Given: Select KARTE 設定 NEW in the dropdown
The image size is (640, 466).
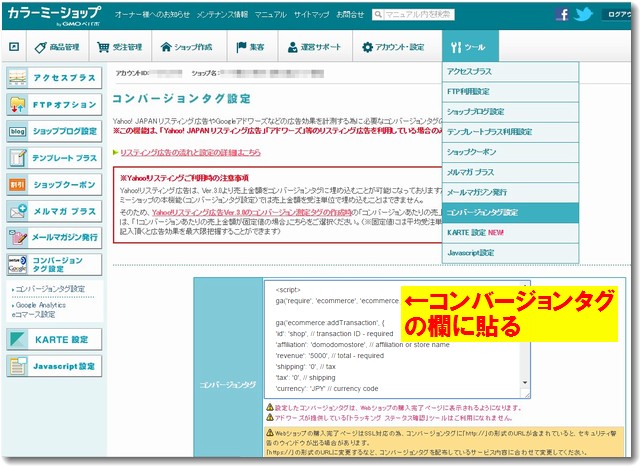Looking at the screenshot, I should pyautogui.click(x=510, y=233).
